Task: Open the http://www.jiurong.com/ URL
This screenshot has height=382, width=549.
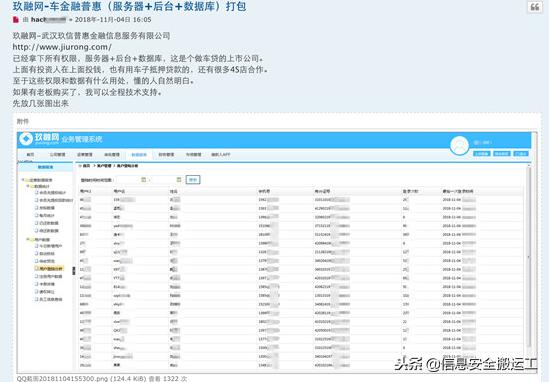Action: pyautogui.click(x=62, y=47)
